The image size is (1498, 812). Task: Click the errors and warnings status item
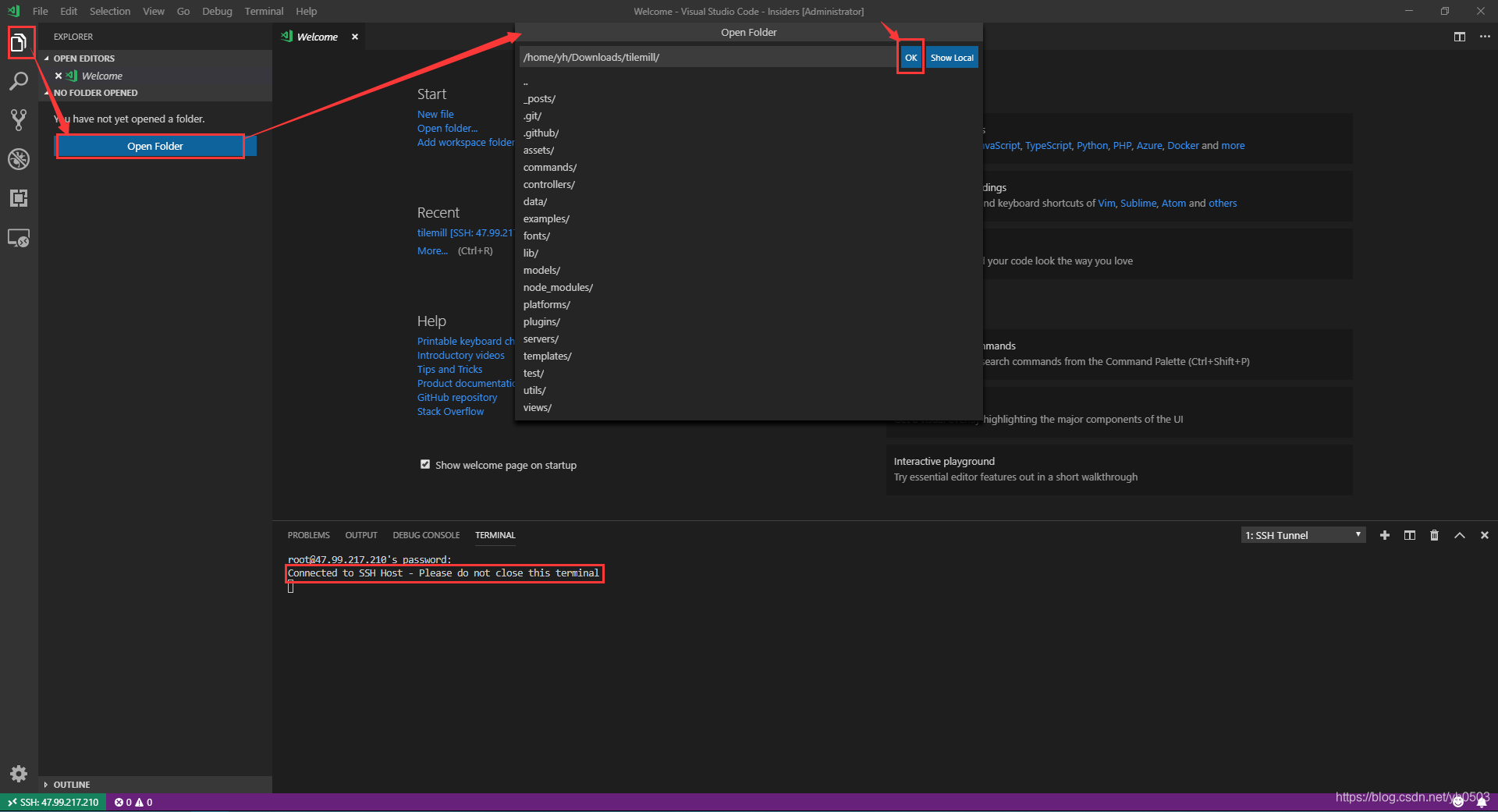[x=133, y=802]
